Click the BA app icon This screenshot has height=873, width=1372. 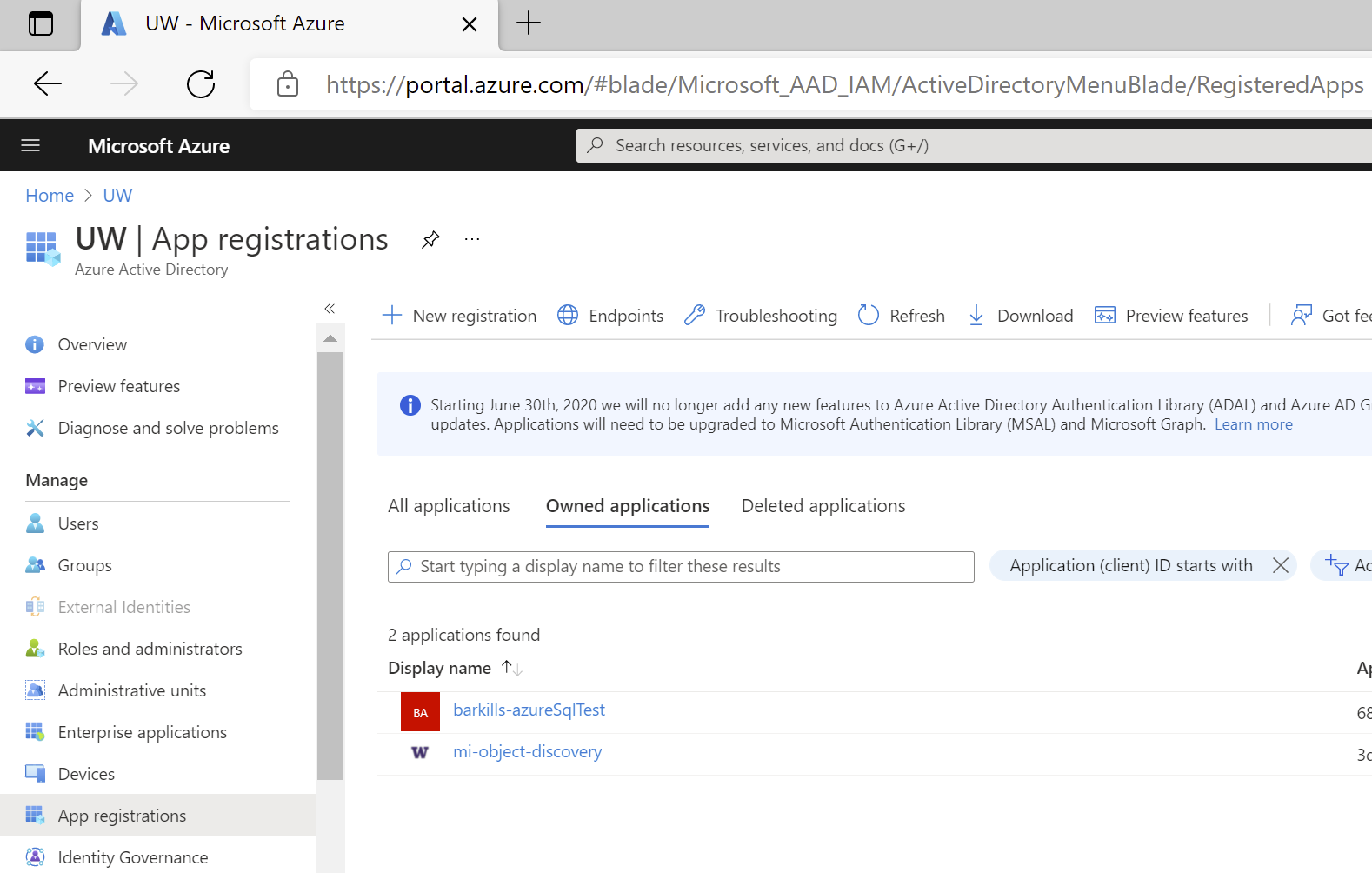[x=420, y=712]
